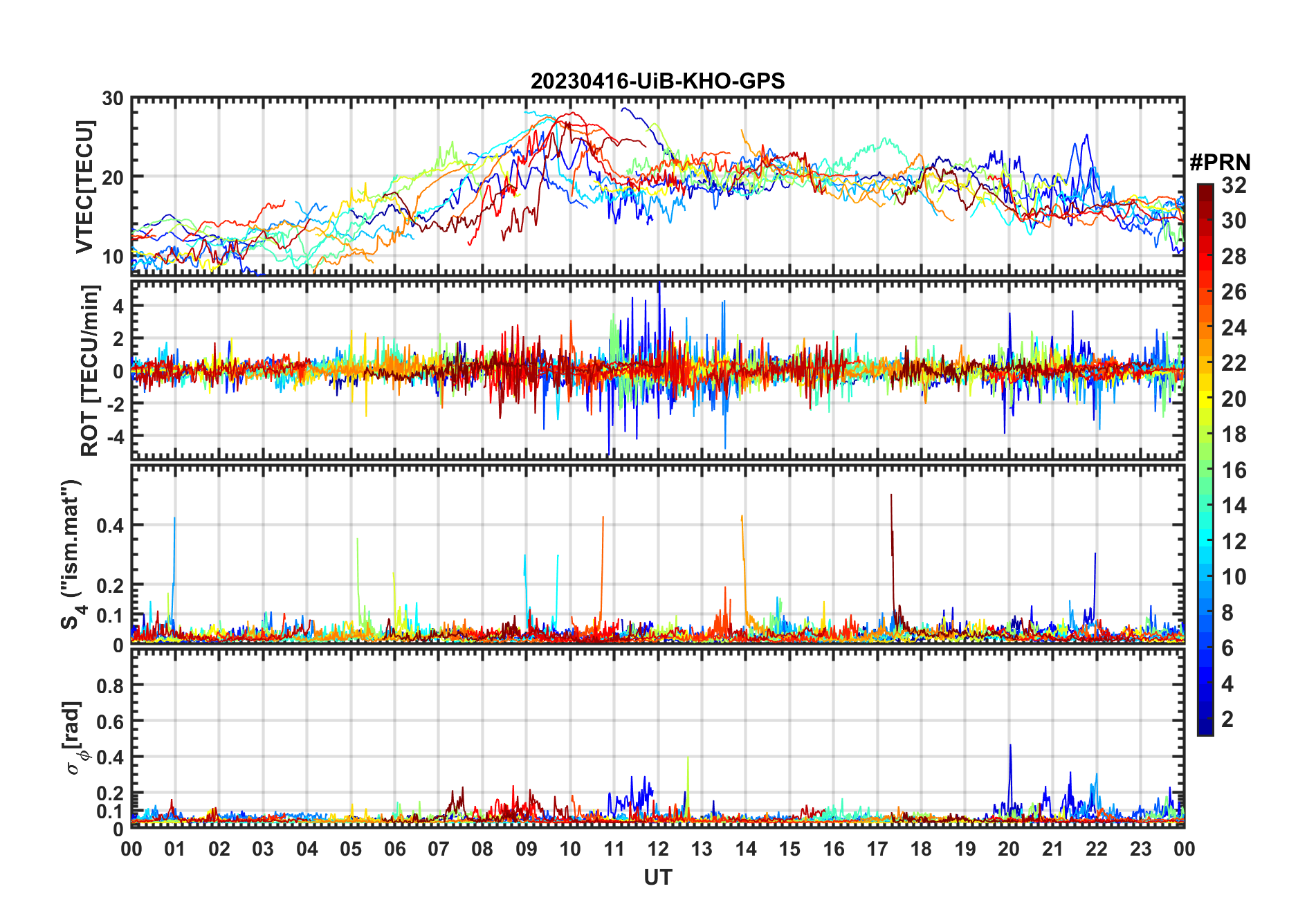This screenshot has height=920, width=1316.
Task: Click the 06 hour tick label
Action: click(395, 849)
